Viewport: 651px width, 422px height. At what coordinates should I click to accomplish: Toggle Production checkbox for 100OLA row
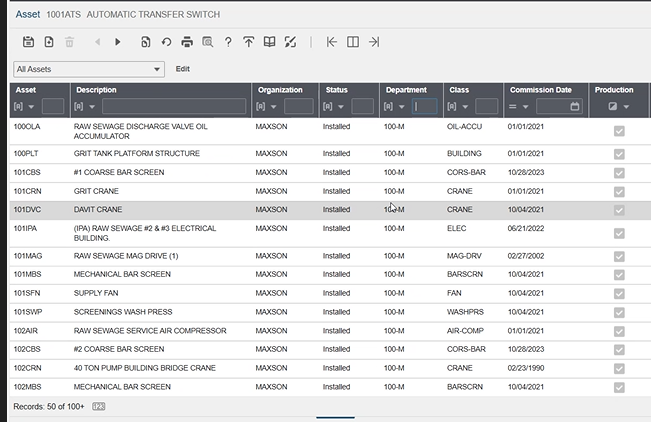coord(619,131)
